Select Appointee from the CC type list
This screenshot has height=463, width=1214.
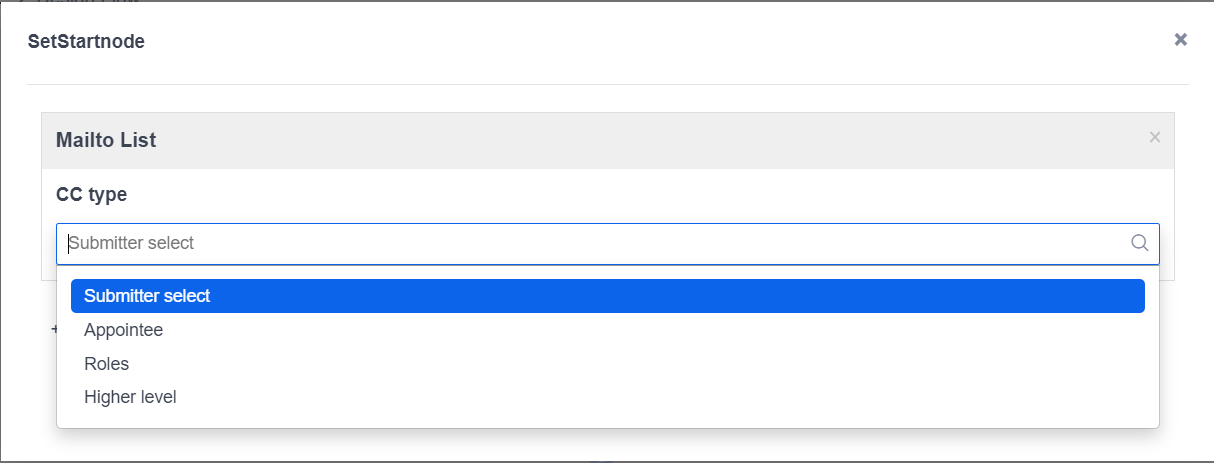pyautogui.click(x=124, y=330)
